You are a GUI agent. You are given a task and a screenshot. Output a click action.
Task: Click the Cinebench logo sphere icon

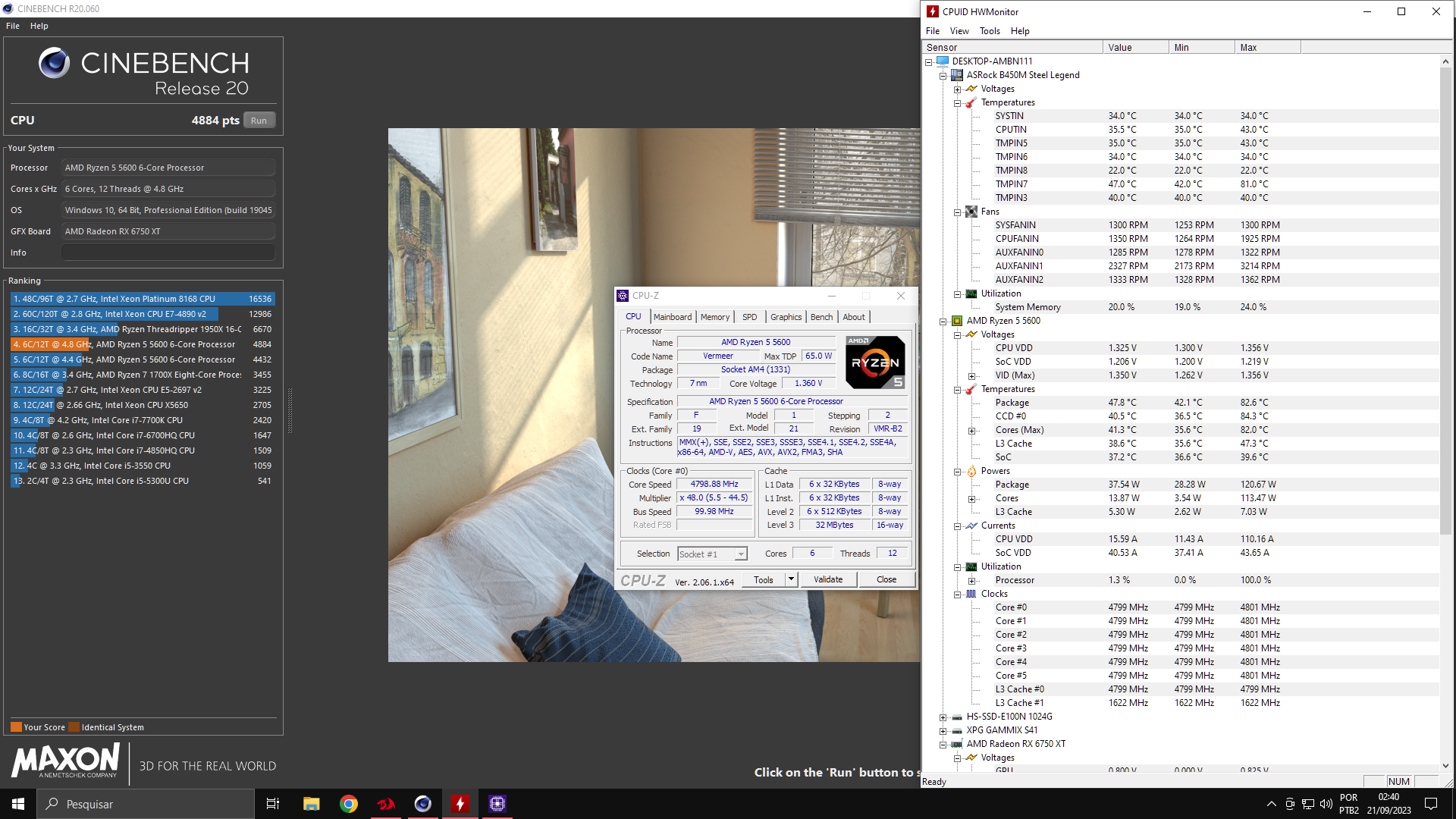[x=55, y=63]
